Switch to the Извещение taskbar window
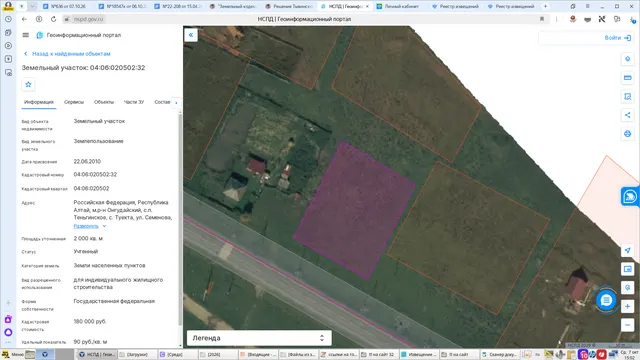The image size is (640, 360). [419, 354]
